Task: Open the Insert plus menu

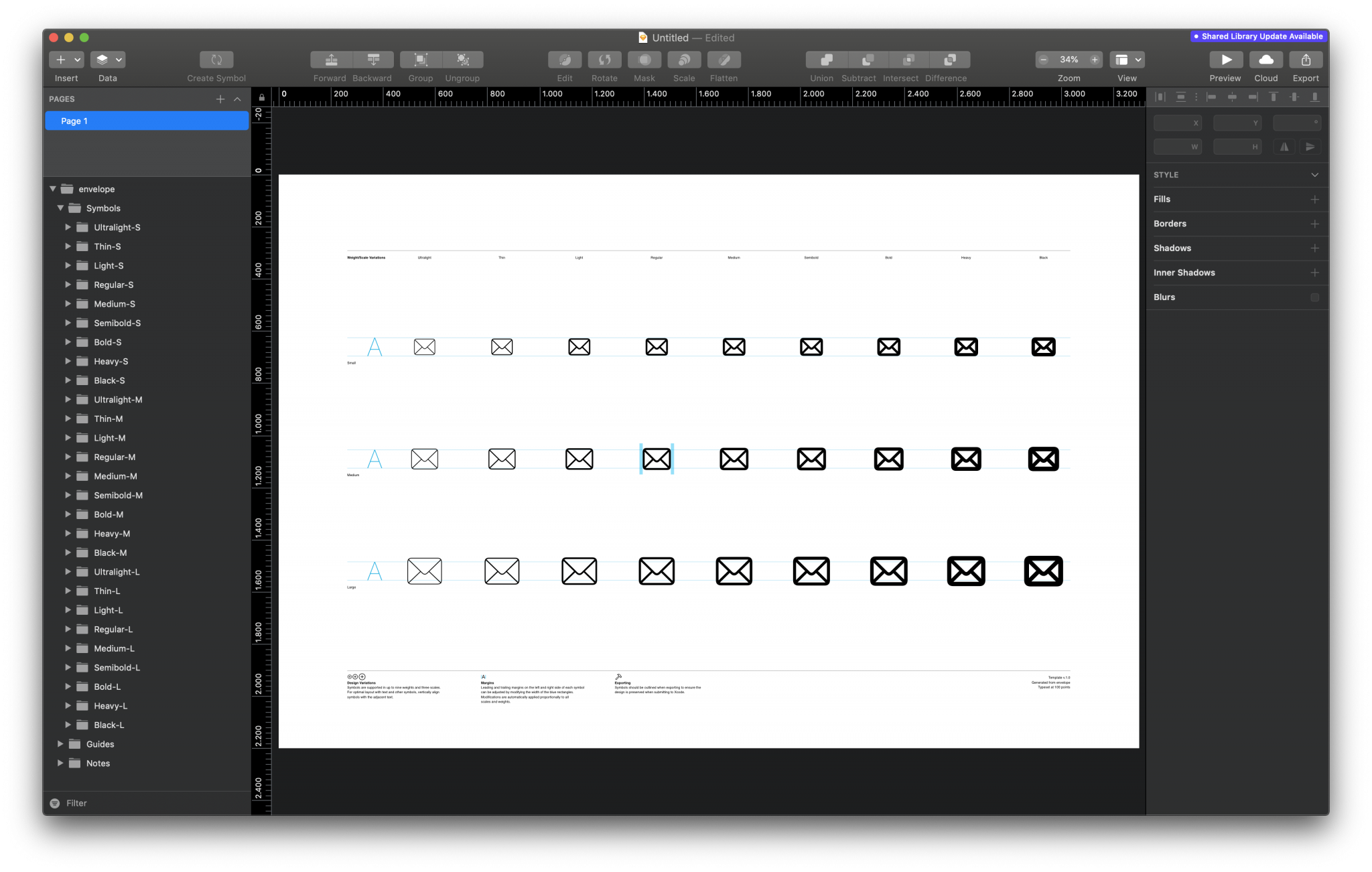Action: point(66,60)
